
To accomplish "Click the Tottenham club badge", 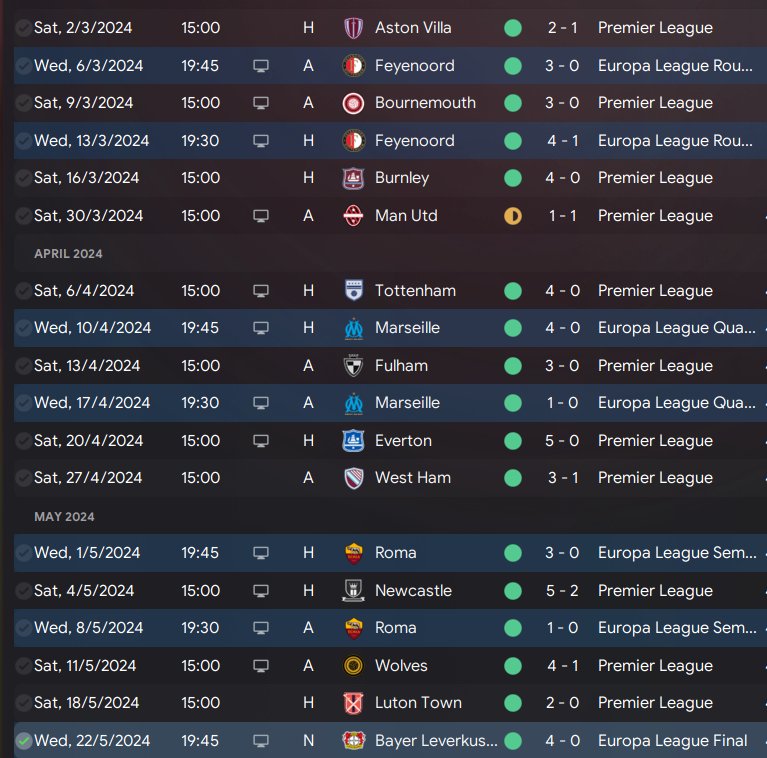I will (x=353, y=291).
